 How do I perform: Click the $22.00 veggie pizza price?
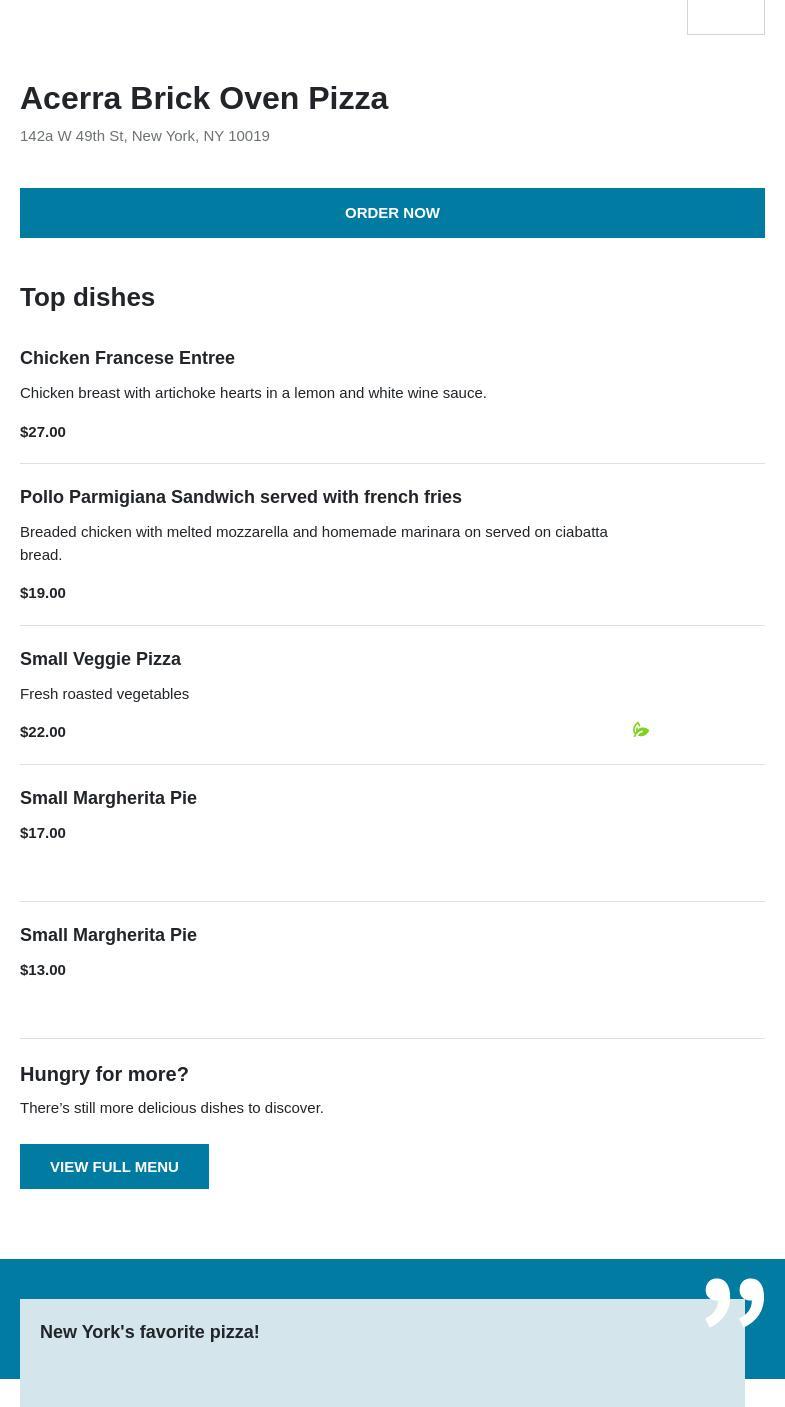tap(43, 732)
